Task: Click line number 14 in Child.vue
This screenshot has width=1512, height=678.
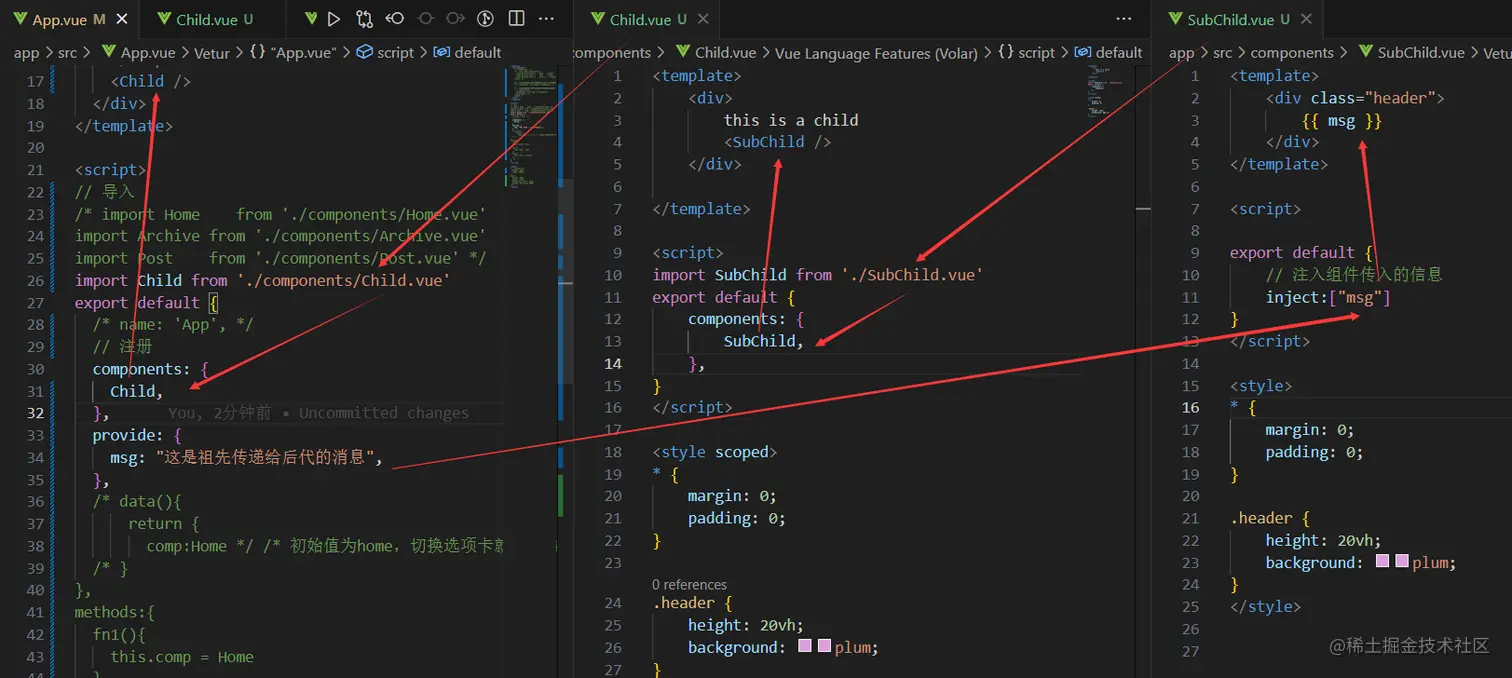Action: 612,364
